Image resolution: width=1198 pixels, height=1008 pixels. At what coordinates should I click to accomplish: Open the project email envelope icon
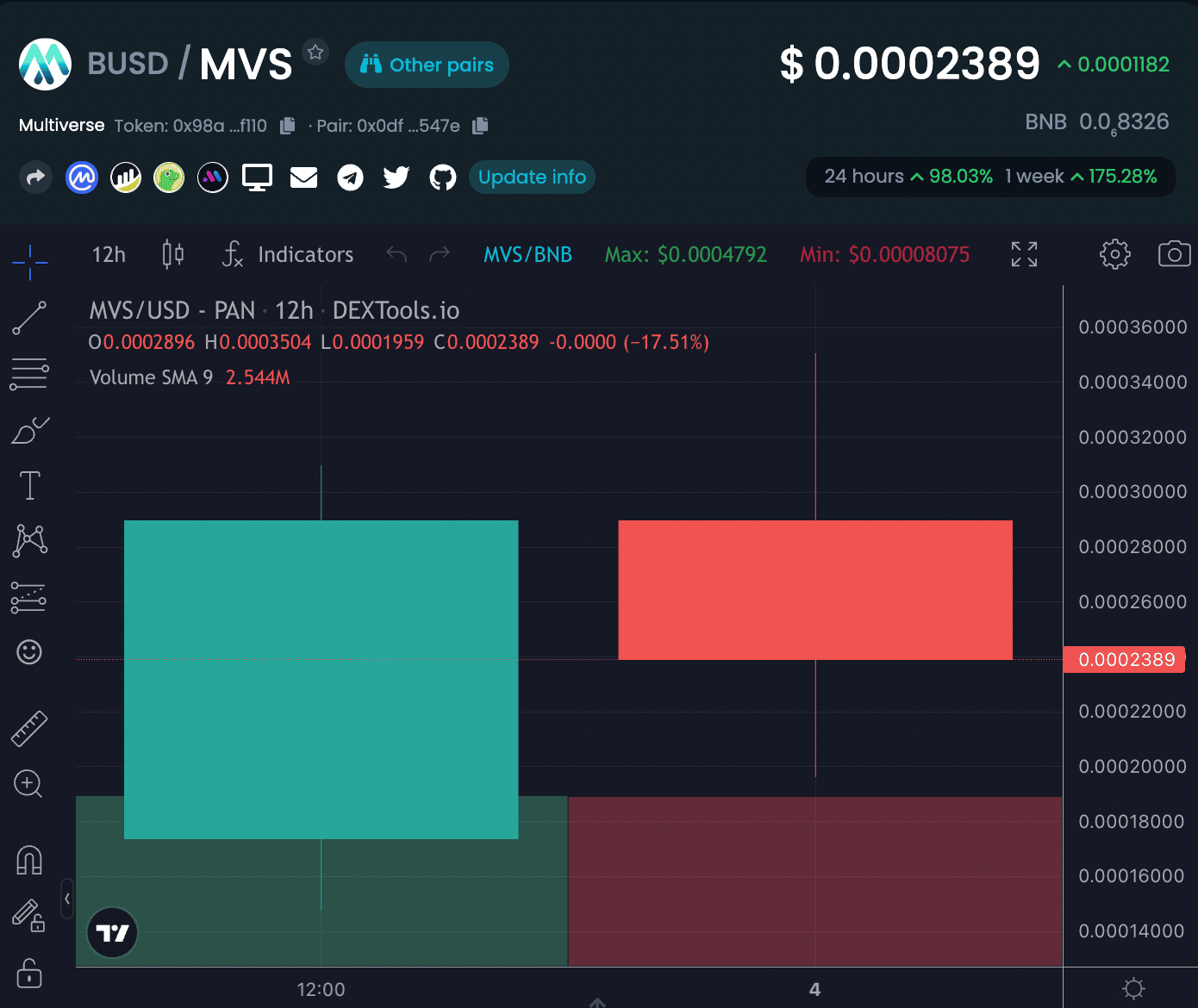303,177
